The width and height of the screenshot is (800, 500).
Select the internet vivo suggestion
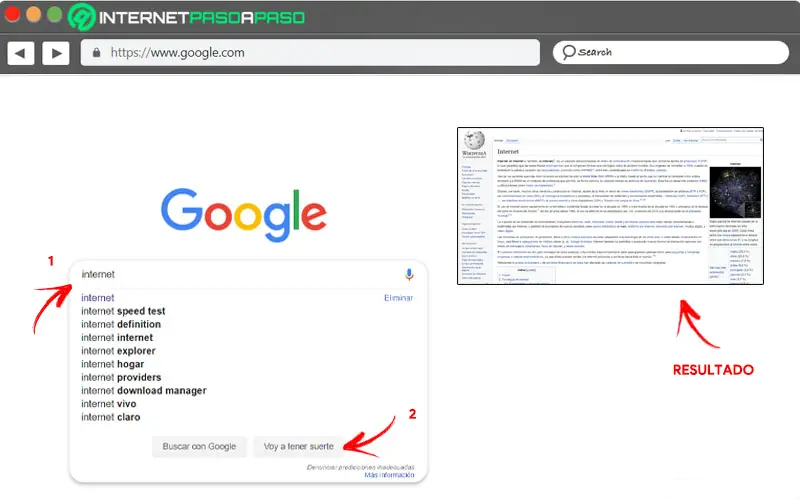109,404
